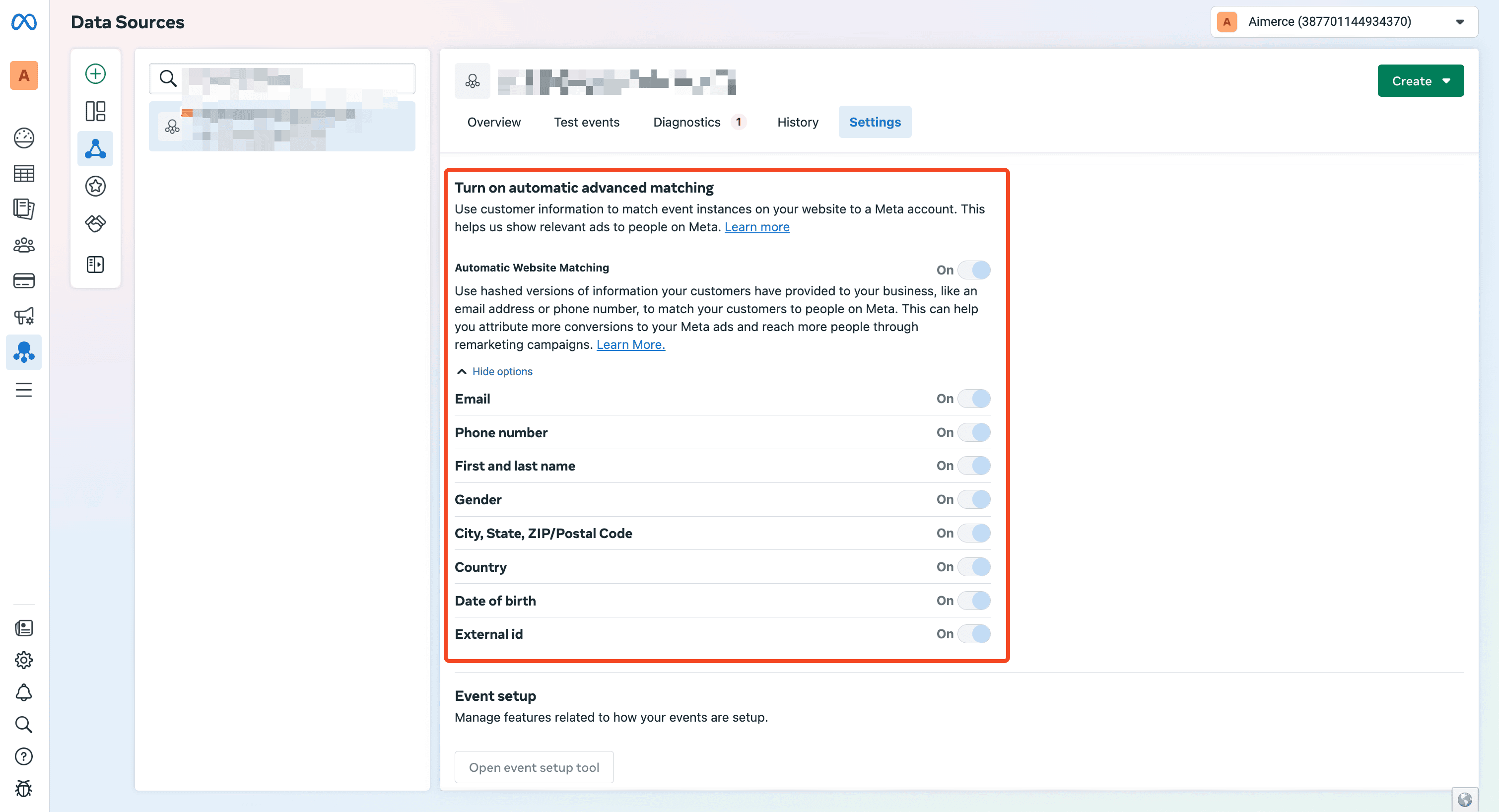Expand the green Create dropdown button
1499x812 pixels.
click(1420, 81)
